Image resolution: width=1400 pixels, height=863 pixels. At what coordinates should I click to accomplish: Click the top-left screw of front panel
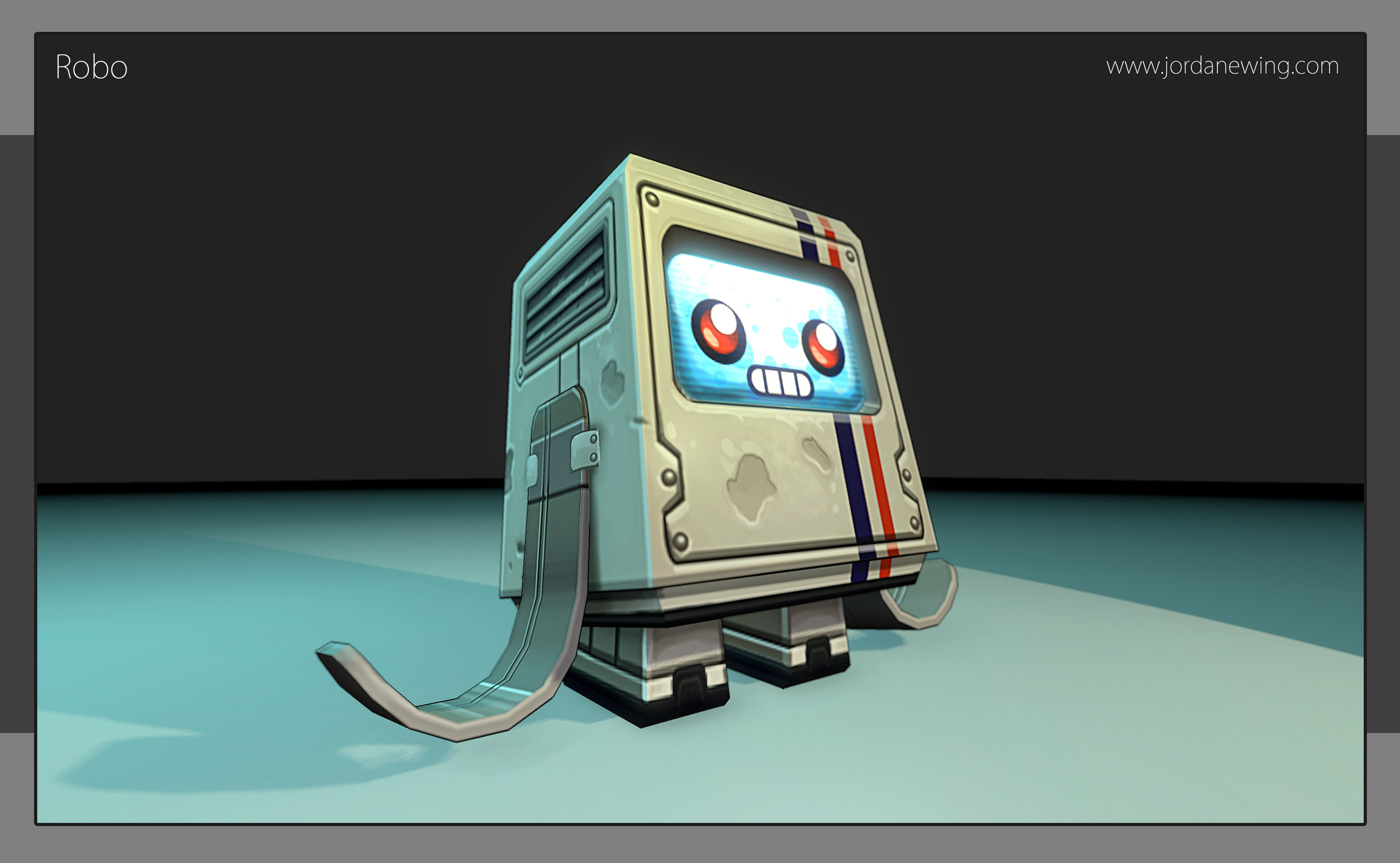point(652,199)
